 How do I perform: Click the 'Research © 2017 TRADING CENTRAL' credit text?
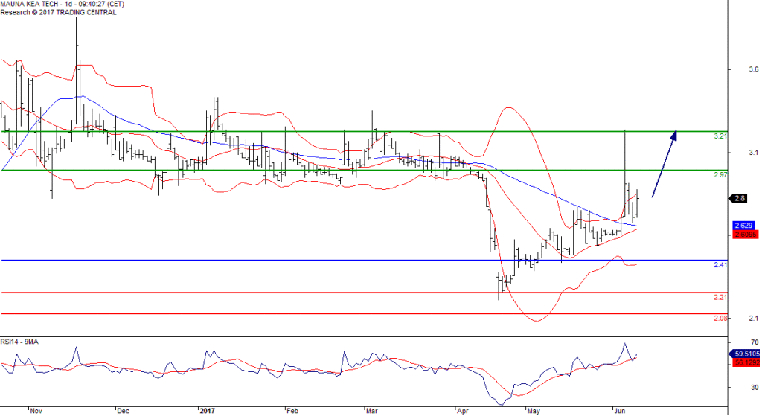click(58, 12)
